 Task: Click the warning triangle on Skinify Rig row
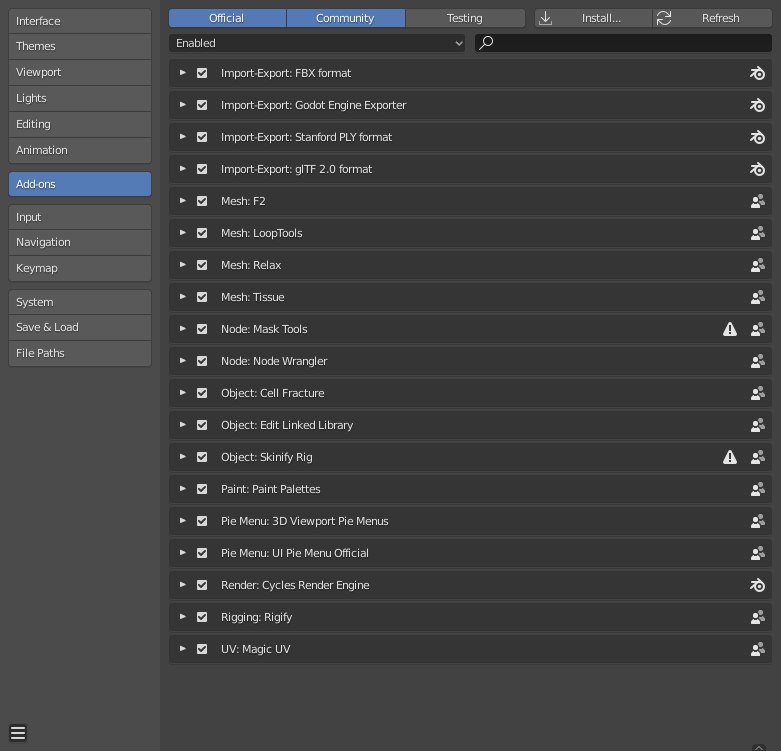(x=730, y=457)
